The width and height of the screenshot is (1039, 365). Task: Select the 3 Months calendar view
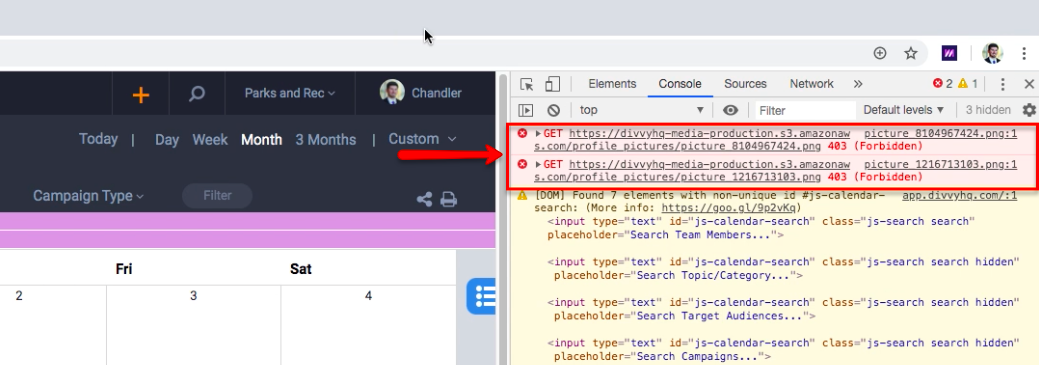325,140
